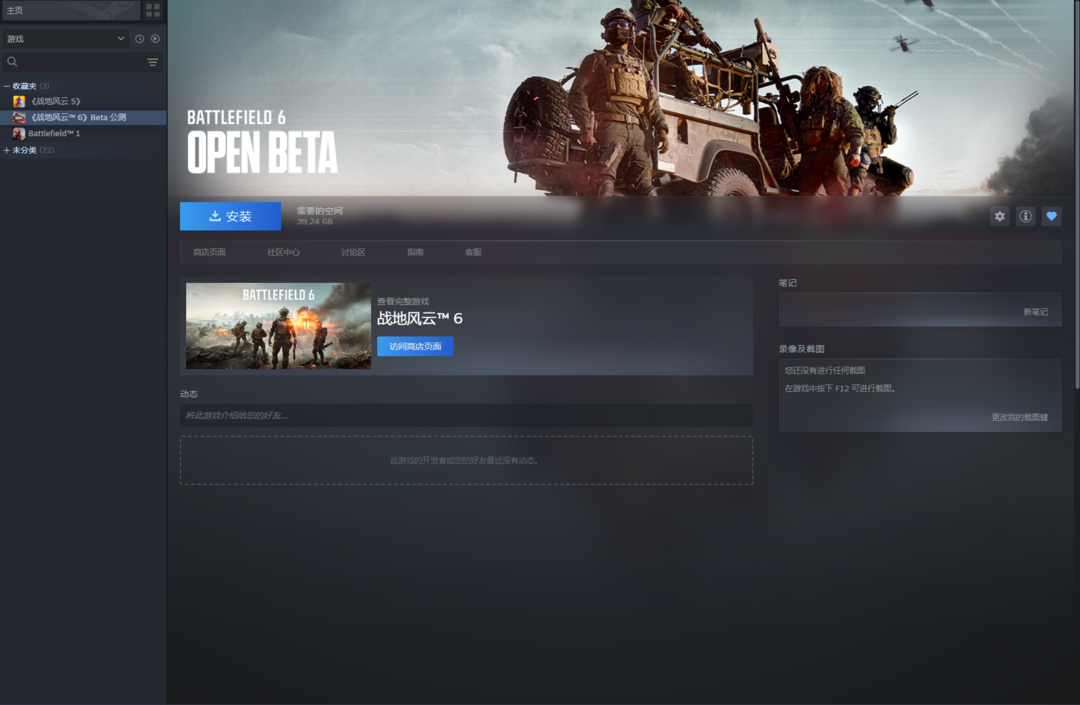
Task: Select the 战地风云 5 game icon in sidebar
Action: coord(19,101)
